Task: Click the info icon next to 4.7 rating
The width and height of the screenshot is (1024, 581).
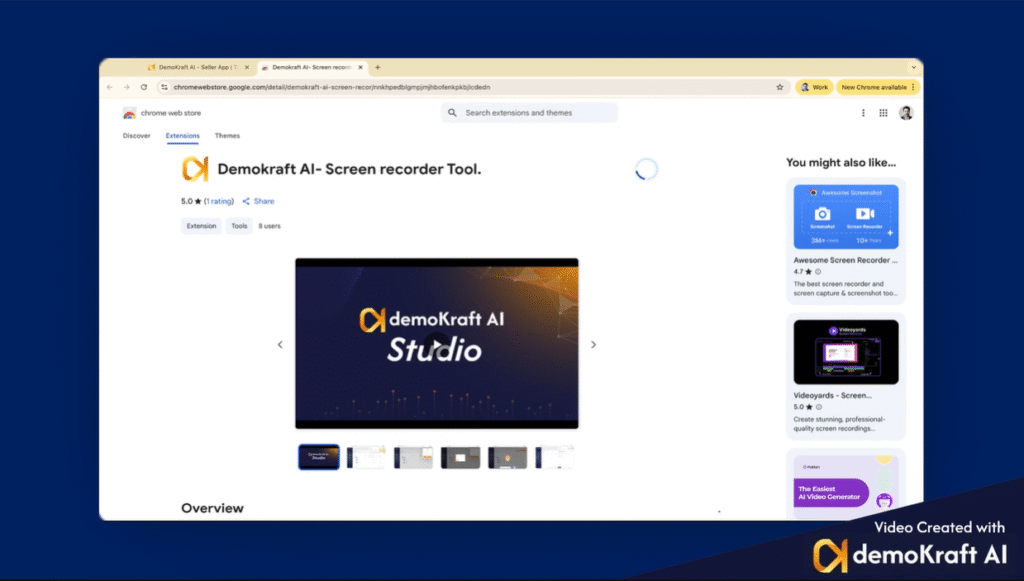Action: pyautogui.click(x=818, y=271)
